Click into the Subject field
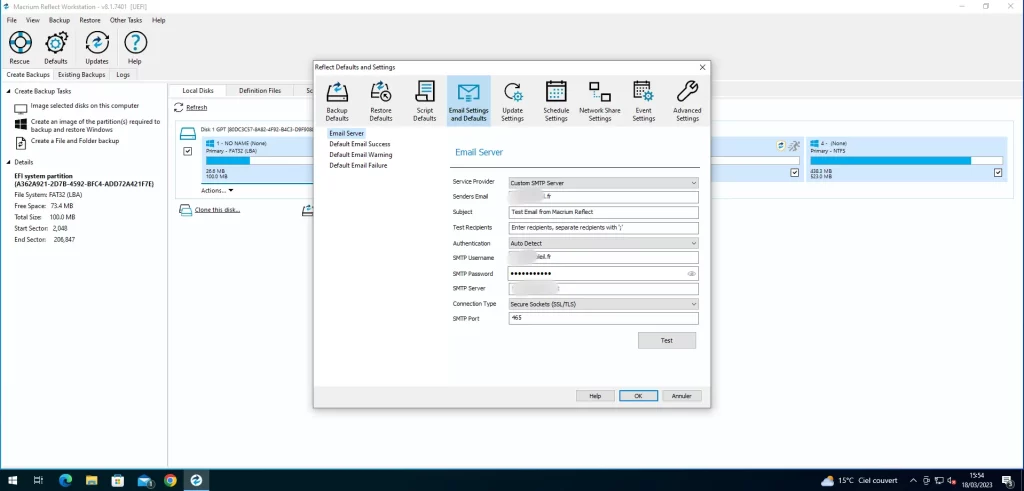This screenshot has width=1024, height=491. 603,212
